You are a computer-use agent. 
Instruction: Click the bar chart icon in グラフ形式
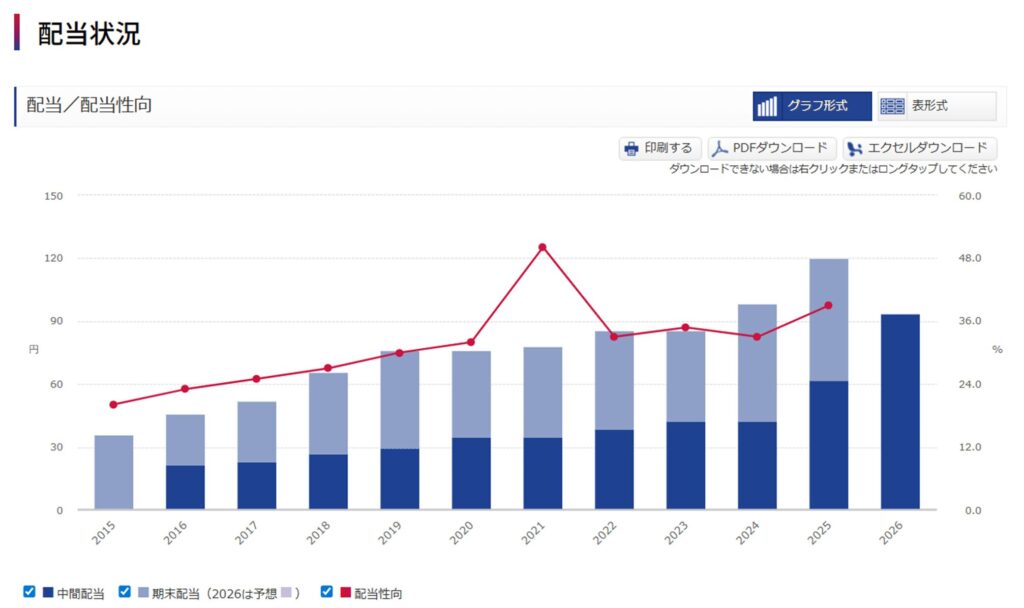pos(767,107)
